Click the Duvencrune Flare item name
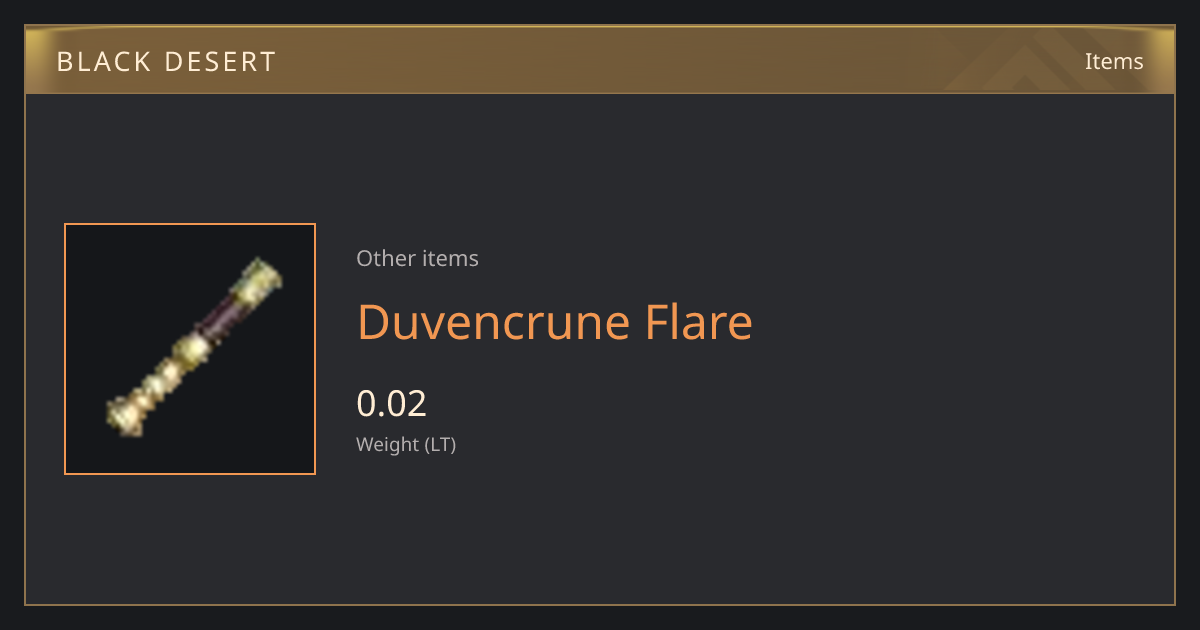This screenshot has width=1200, height=630. (555, 322)
